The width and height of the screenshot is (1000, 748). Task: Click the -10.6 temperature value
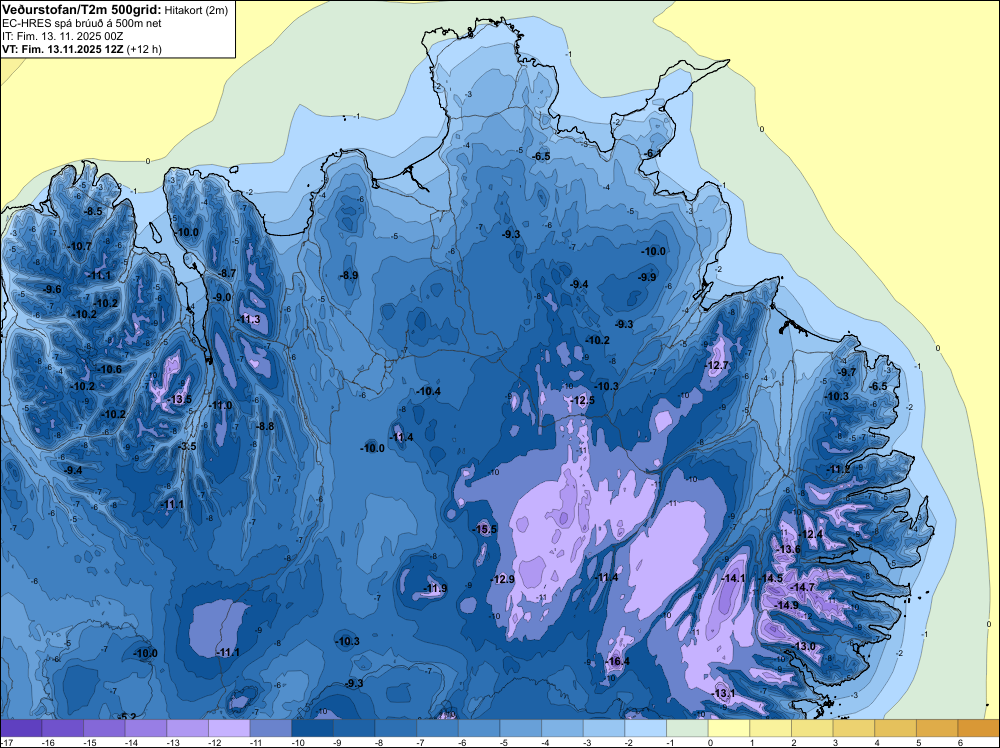point(110,369)
